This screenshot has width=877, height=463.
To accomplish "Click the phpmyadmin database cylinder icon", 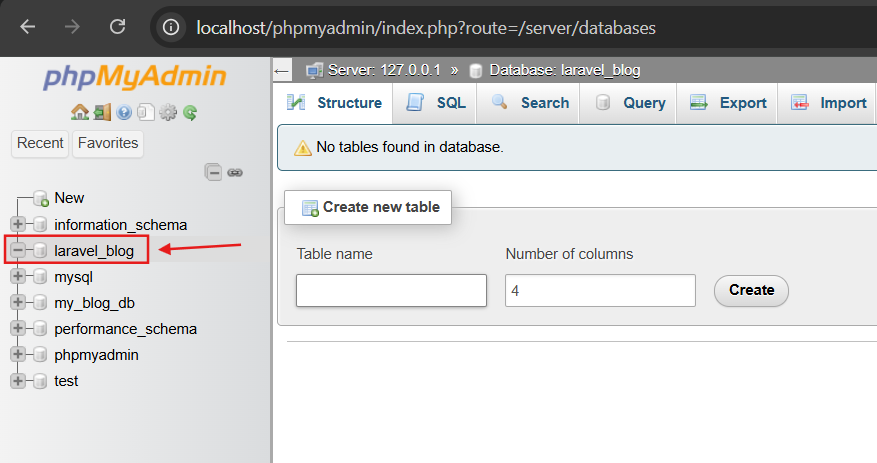I will click(40, 355).
